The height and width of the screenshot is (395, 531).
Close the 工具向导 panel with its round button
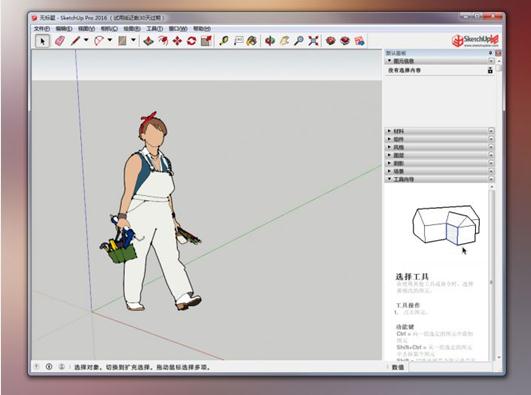pos(491,179)
